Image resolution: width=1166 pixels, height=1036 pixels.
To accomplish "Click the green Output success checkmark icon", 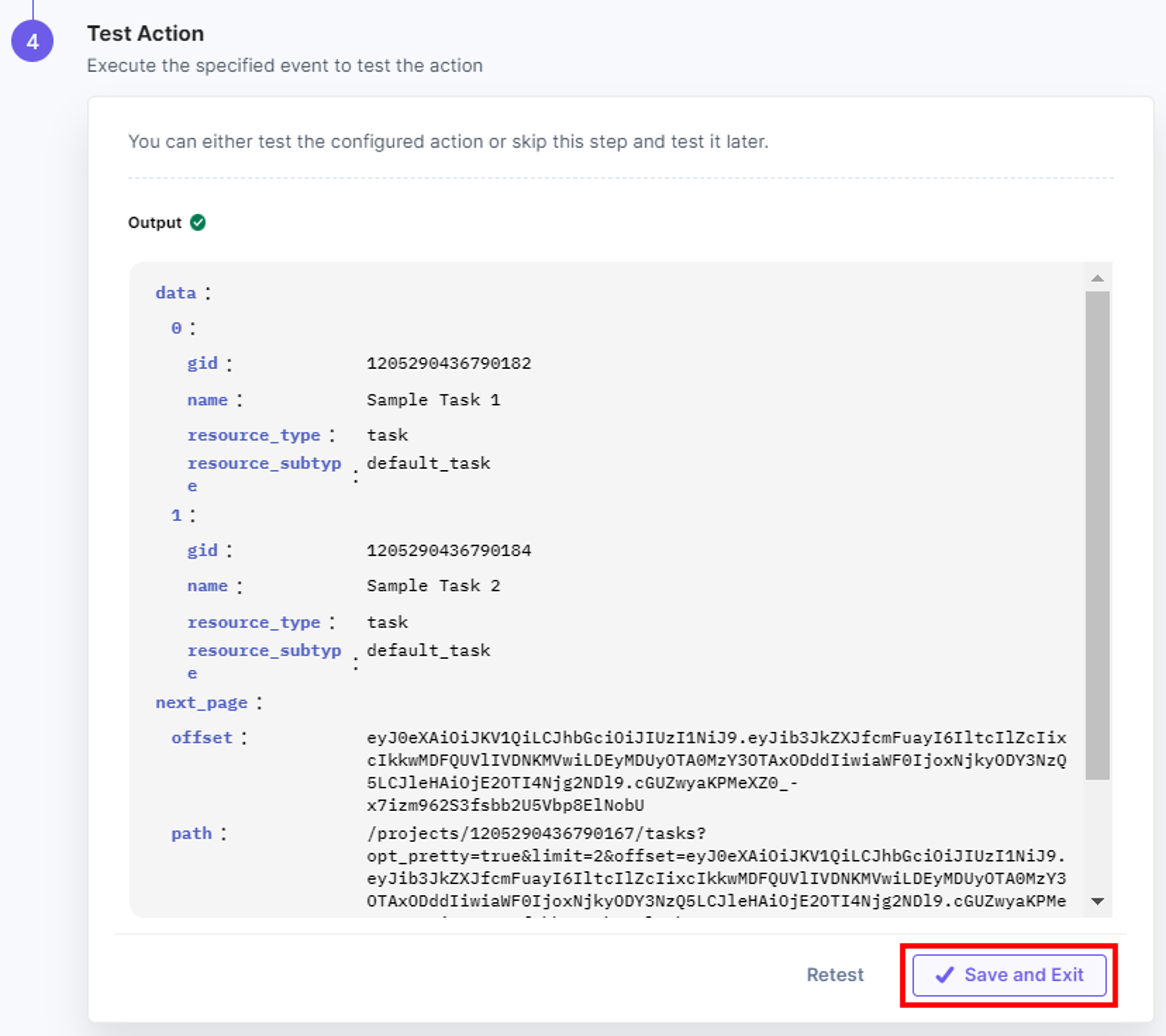I will click(198, 222).
